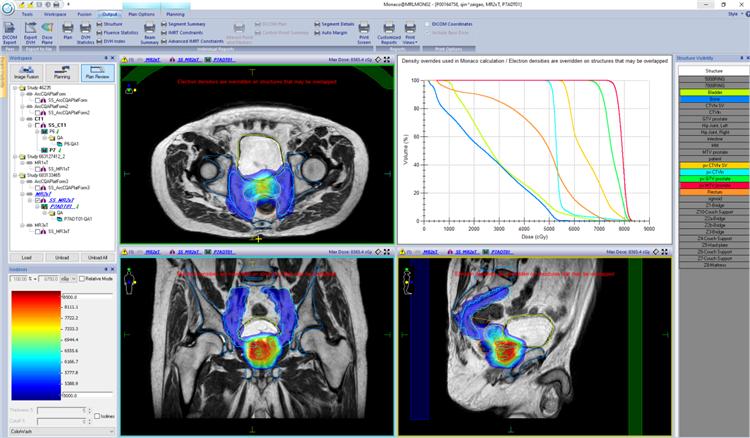Select the Plan Review workspace

tap(98, 73)
